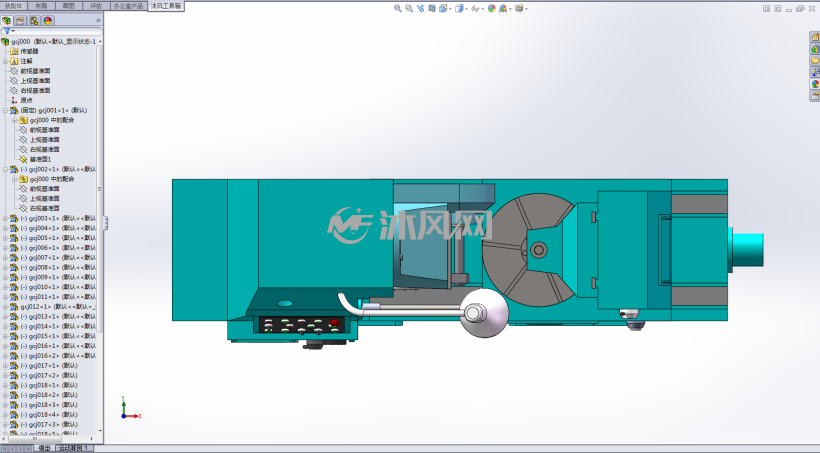The image size is (820, 453).
Task: Switch to the 办公室产品 tab
Action: [129, 6]
